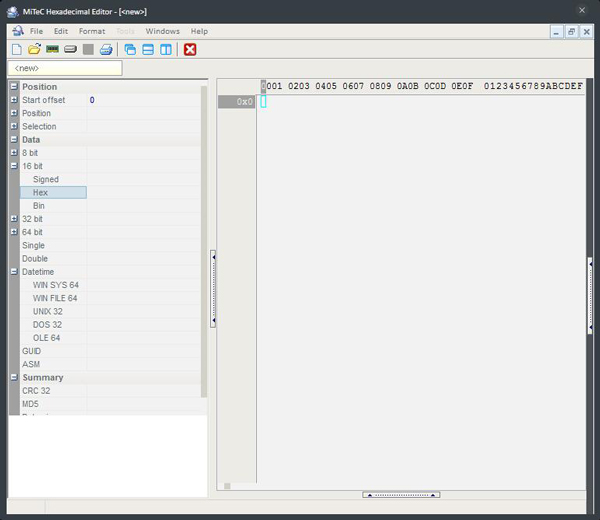
Task: Collapse the Datetime group
Action: pyautogui.click(x=14, y=272)
